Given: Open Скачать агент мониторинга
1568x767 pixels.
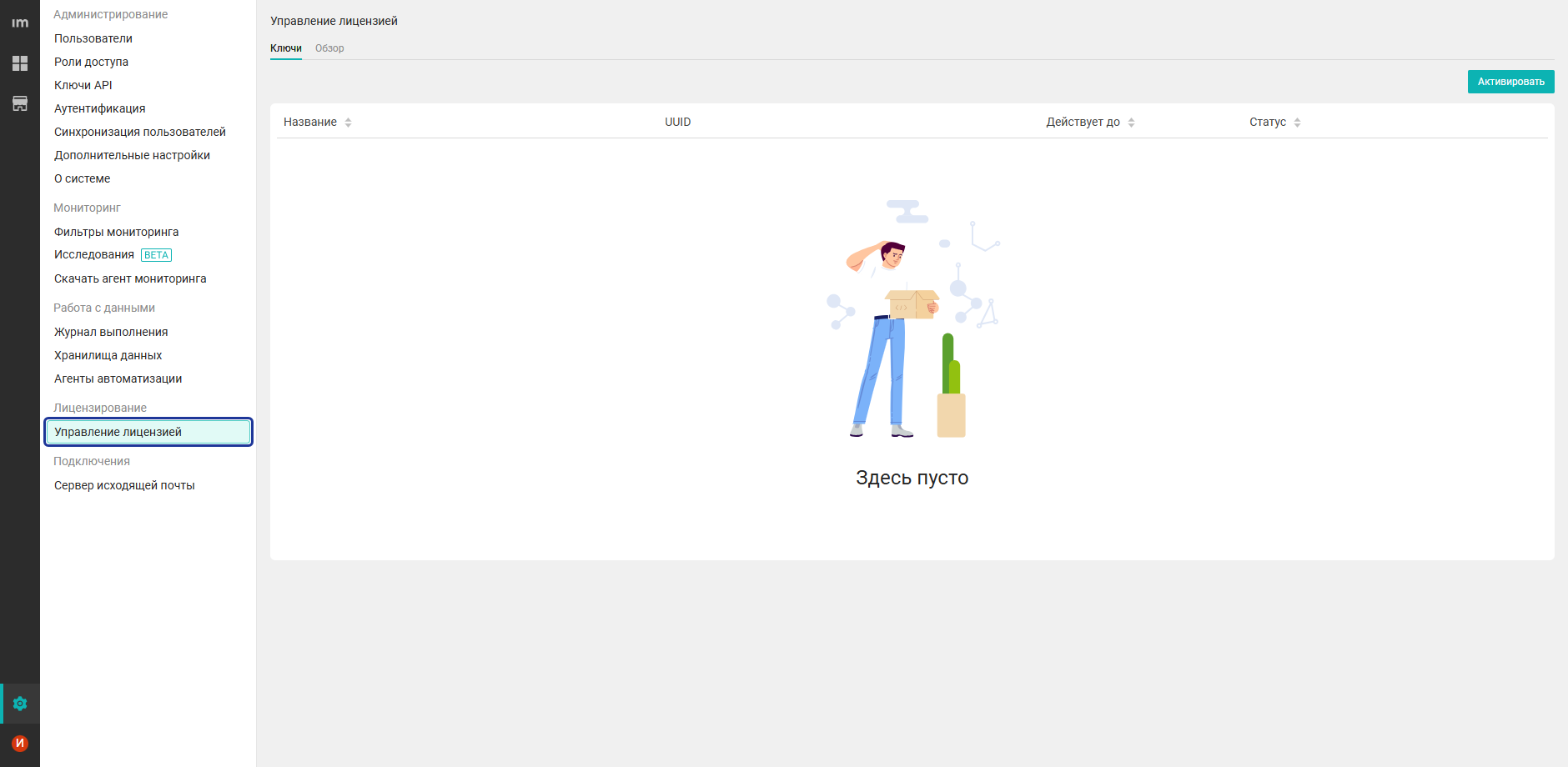Looking at the screenshot, I should point(130,278).
